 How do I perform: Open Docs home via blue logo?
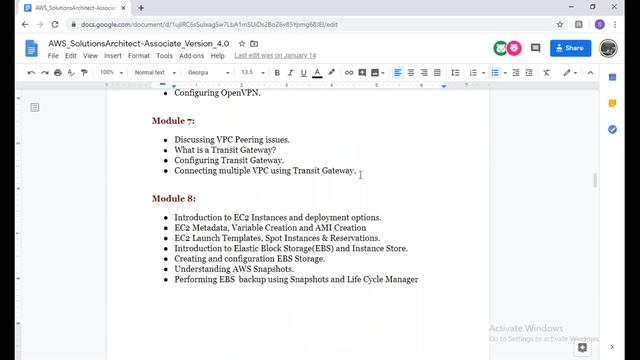(31, 49)
